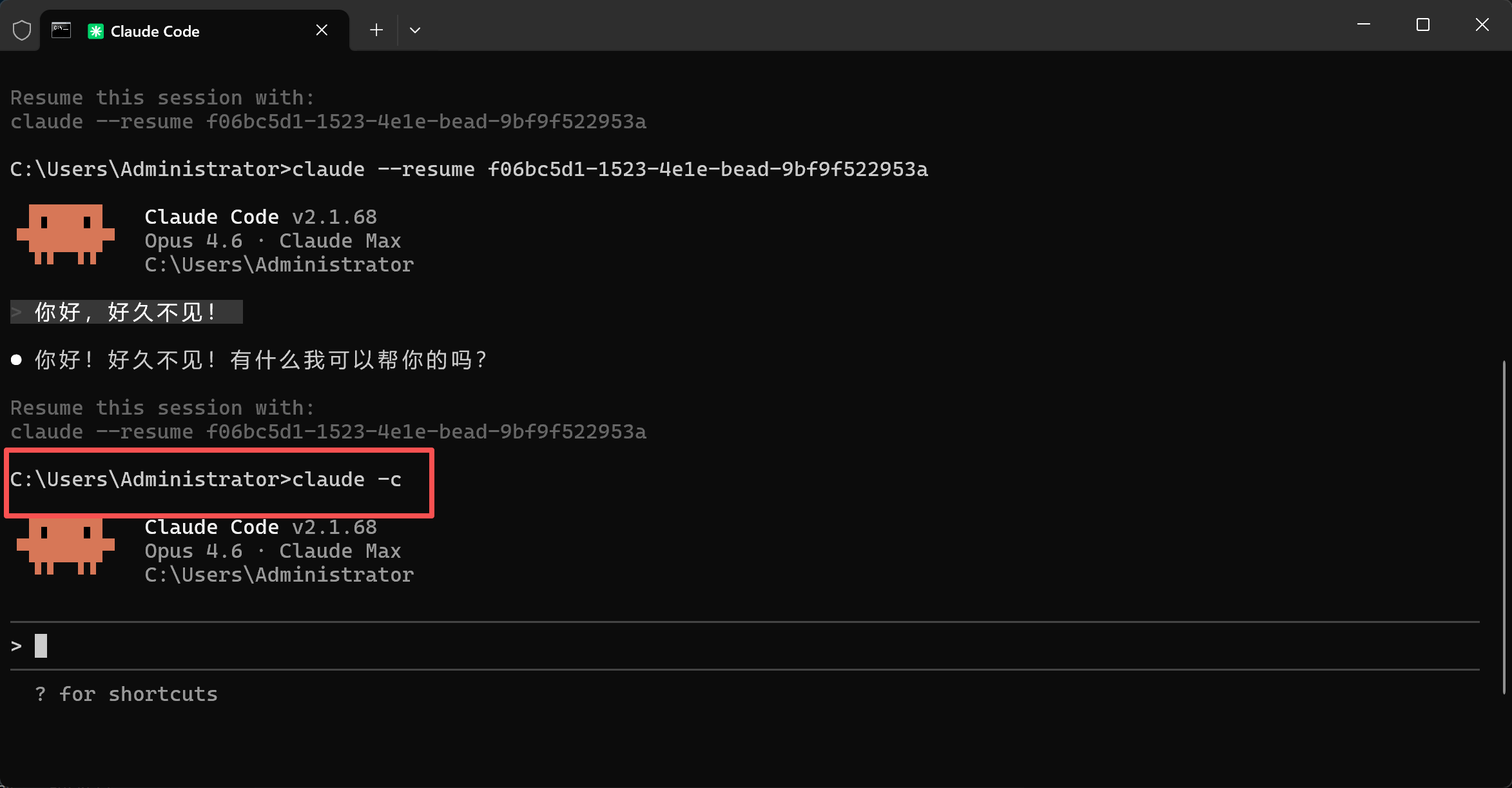Expand the new tab profile dropdown chevron
The width and height of the screenshot is (1512, 788).
pyautogui.click(x=415, y=30)
